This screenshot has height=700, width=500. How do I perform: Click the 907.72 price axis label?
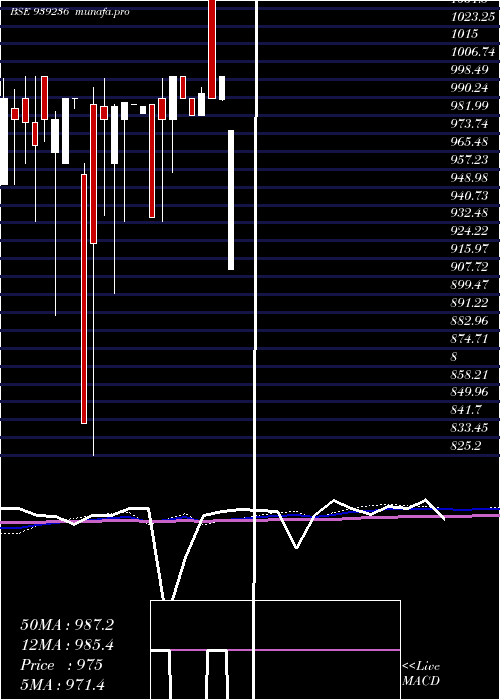tap(469, 267)
